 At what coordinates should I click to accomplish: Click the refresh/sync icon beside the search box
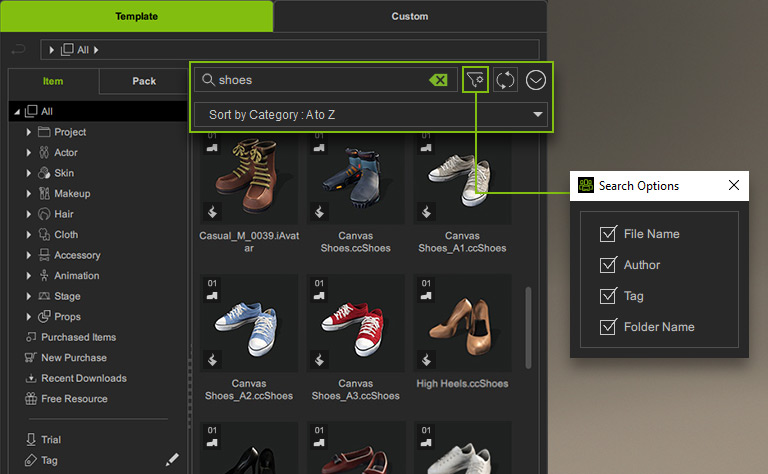point(505,80)
